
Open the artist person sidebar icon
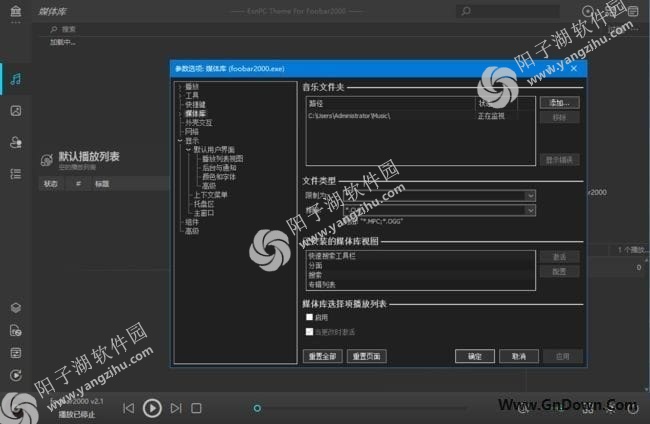[16, 142]
